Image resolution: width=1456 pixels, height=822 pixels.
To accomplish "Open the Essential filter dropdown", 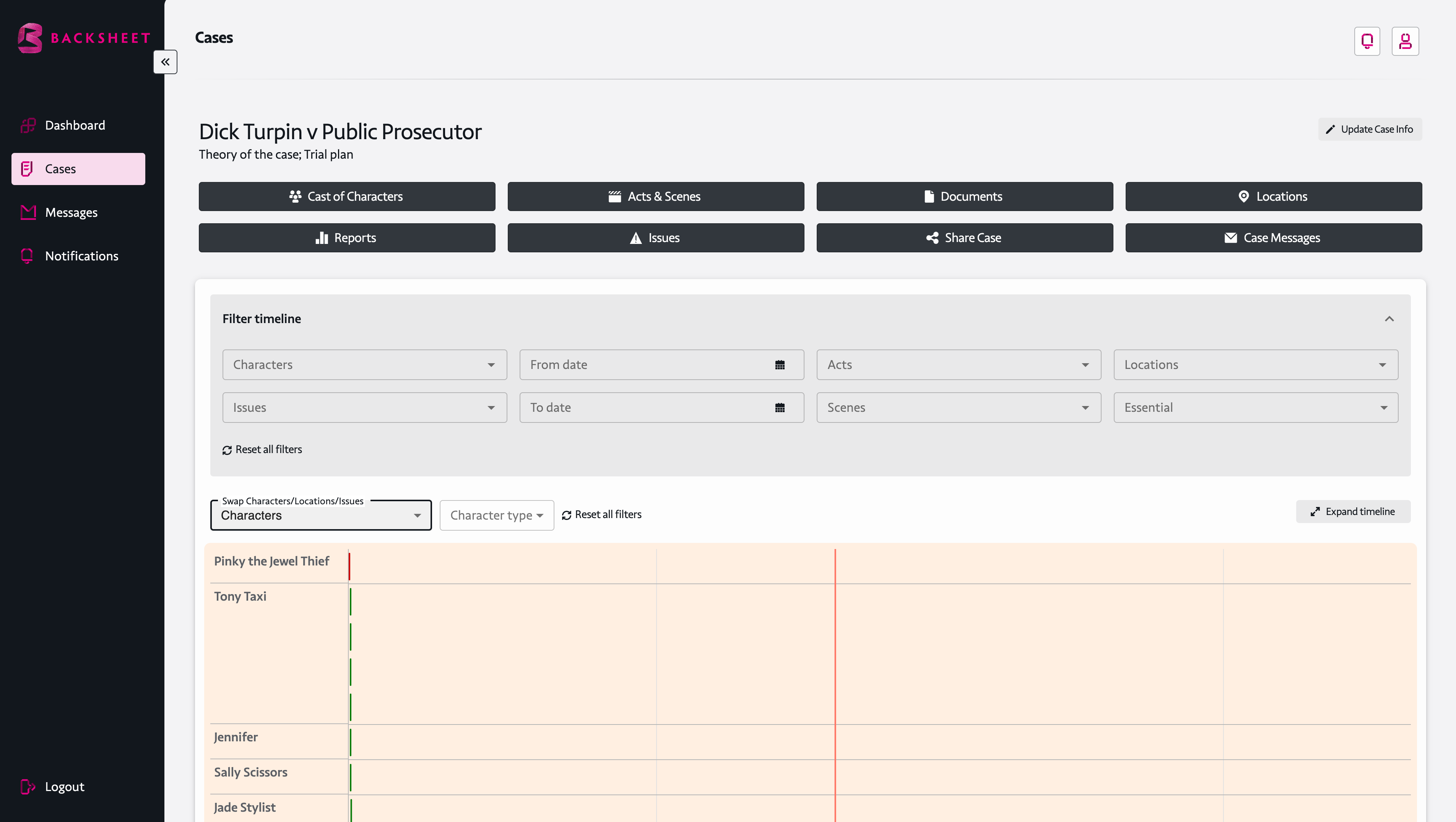I will tap(1255, 408).
